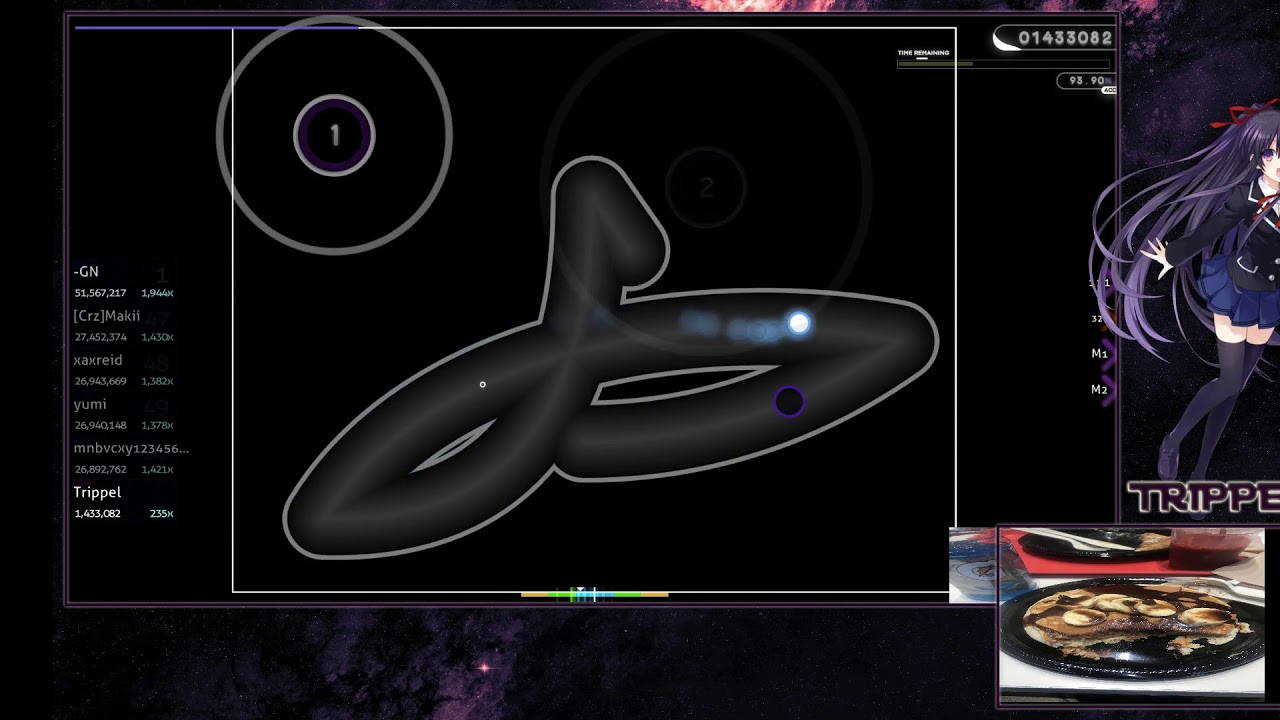The height and width of the screenshot is (720, 1280).
Task: Click the score value 26,892,762
Action: click(x=100, y=469)
